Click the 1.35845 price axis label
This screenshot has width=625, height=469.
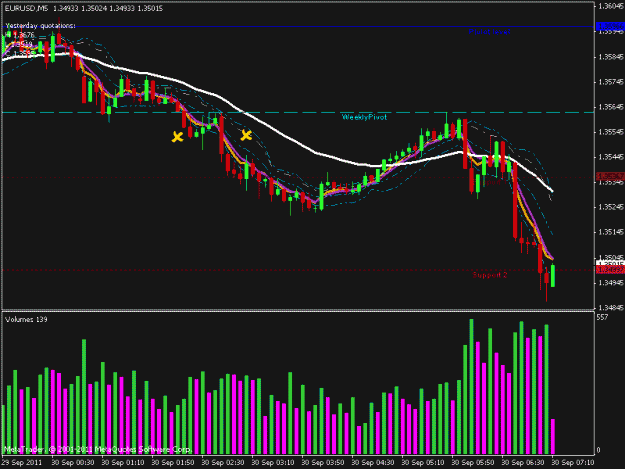(611, 57)
